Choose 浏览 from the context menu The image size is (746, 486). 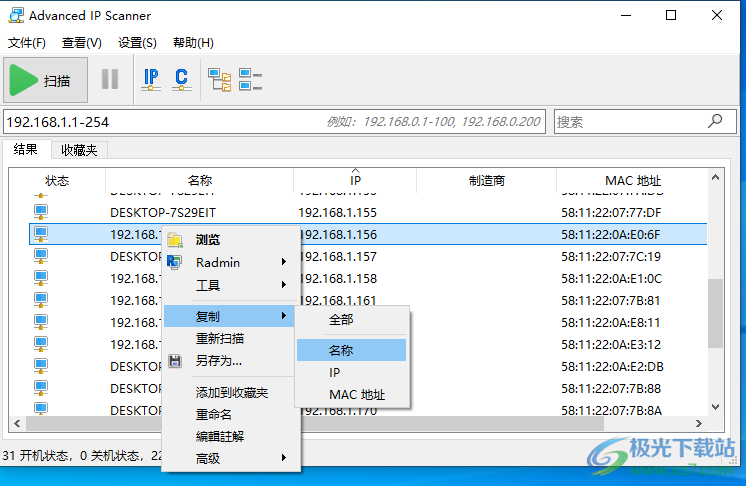[232, 240]
